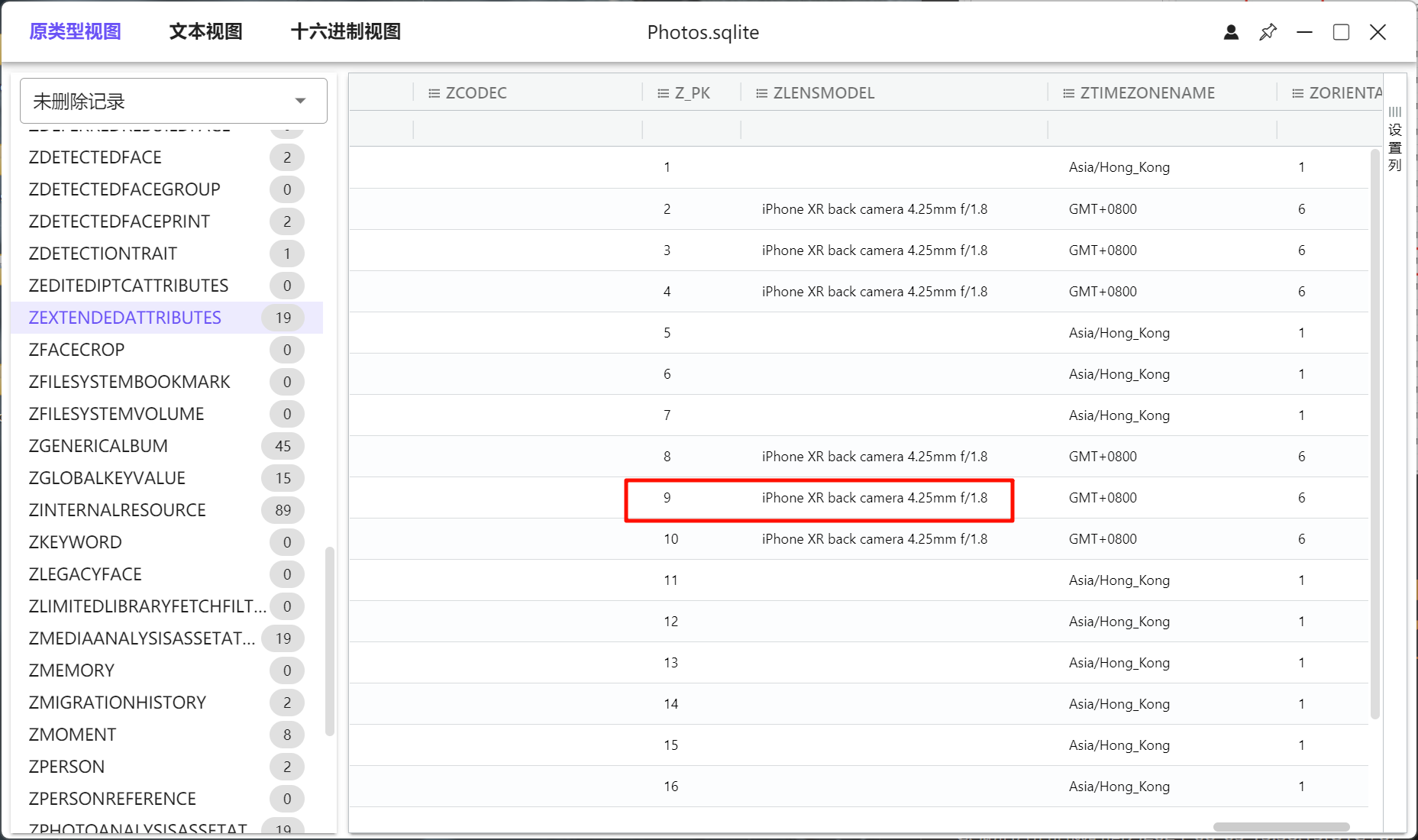This screenshot has width=1418, height=840.
Task: Click the user account icon
Action: tap(1231, 32)
